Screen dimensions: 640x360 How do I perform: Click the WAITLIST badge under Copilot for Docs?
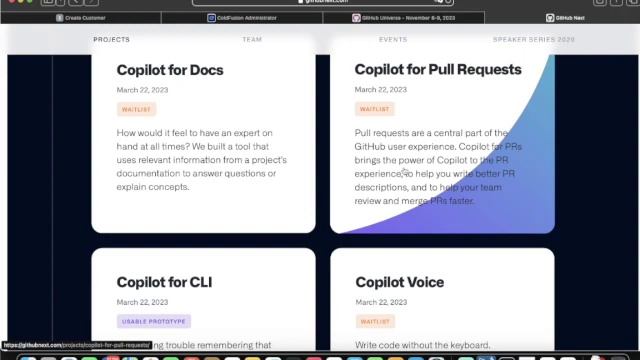click(136, 109)
